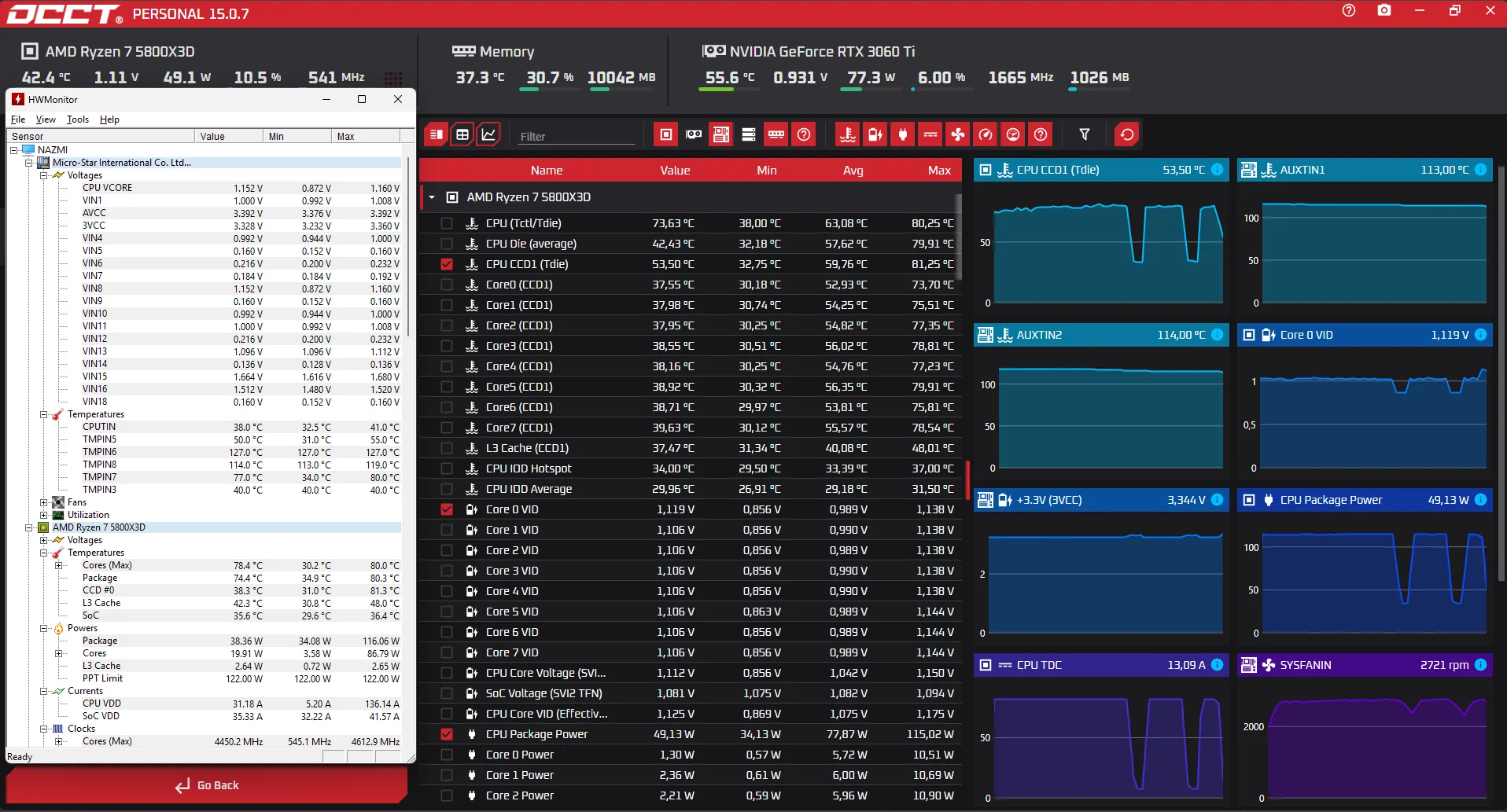Click the GPU temperature 55.6 °C progress bar
This screenshot has width=1507, height=812.
729,90
